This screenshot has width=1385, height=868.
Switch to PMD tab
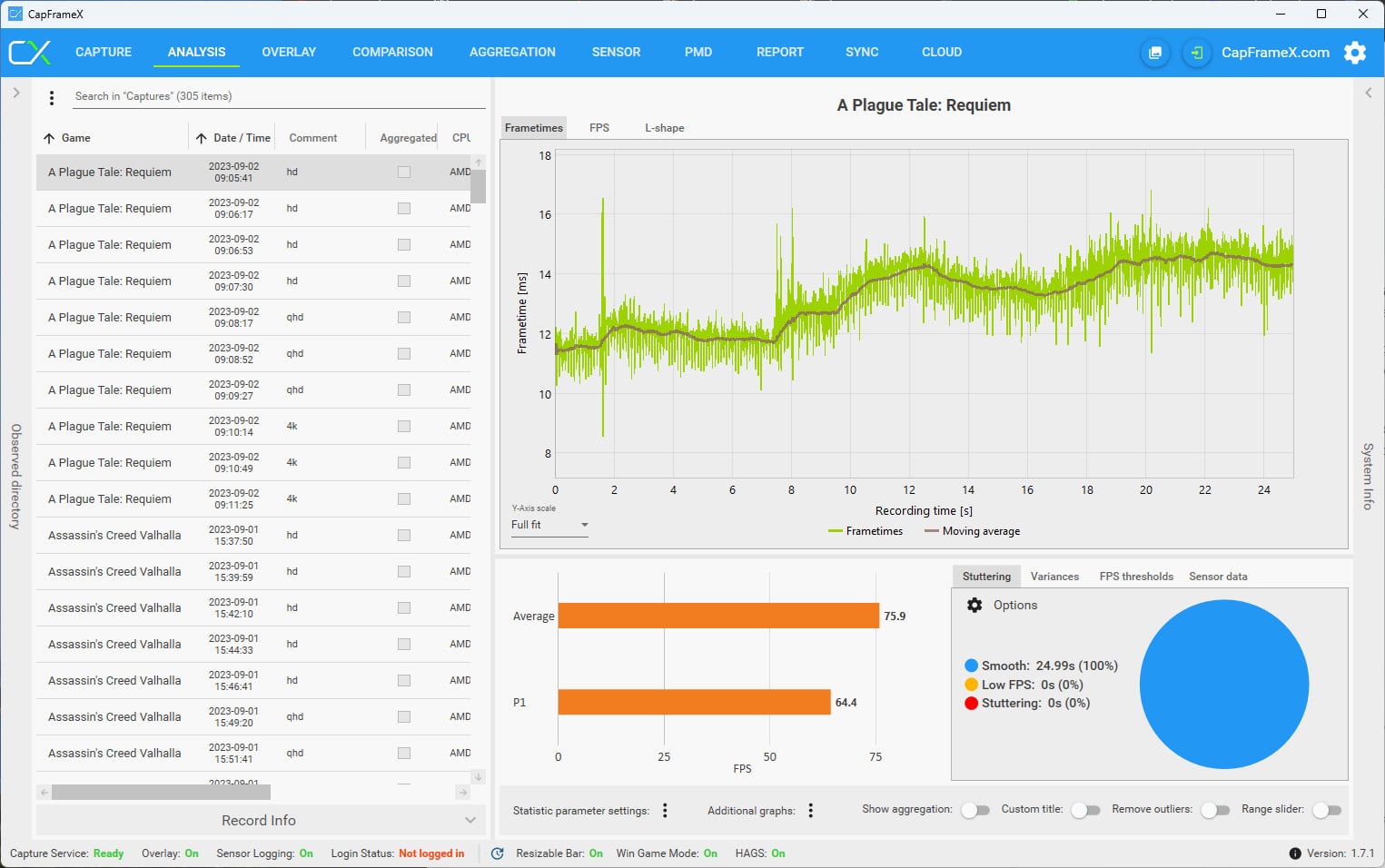(x=698, y=53)
